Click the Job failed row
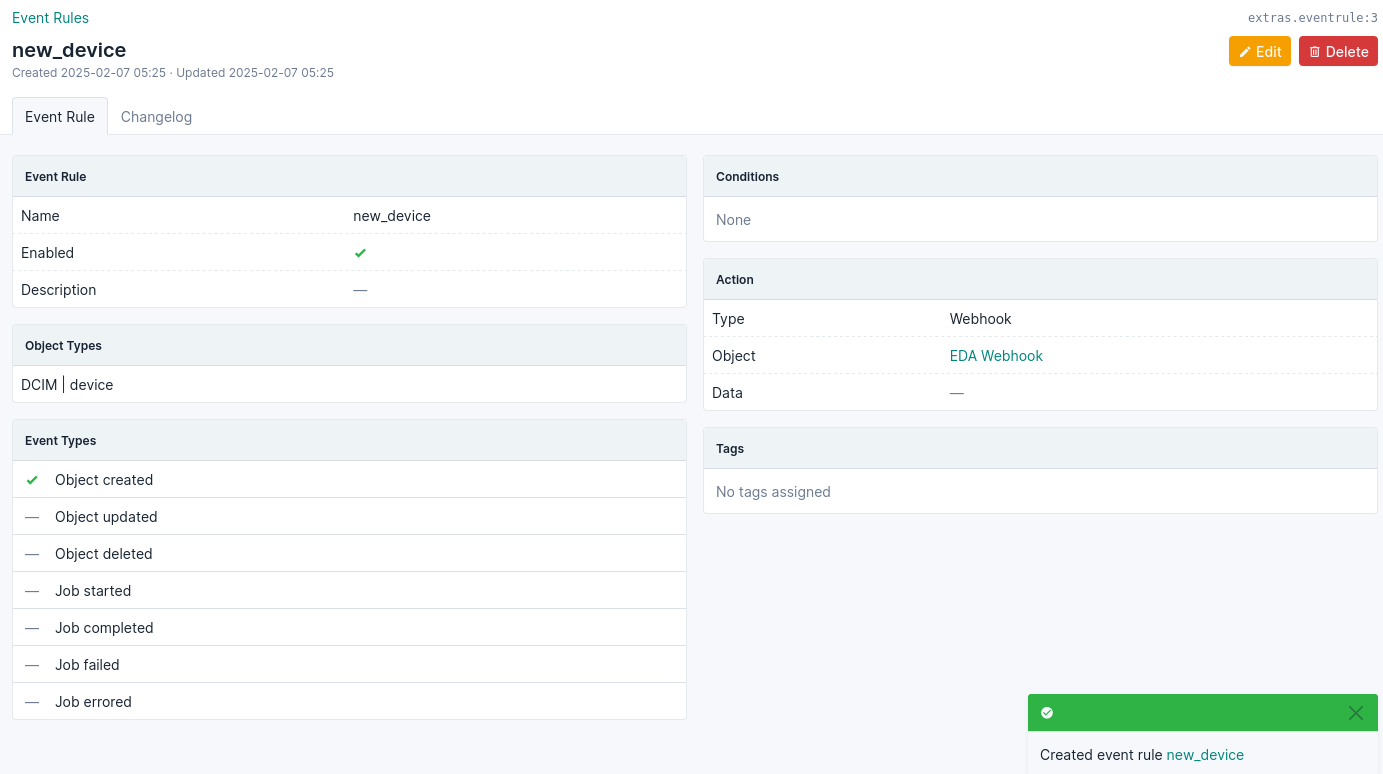The height and width of the screenshot is (774, 1383). pos(349,665)
